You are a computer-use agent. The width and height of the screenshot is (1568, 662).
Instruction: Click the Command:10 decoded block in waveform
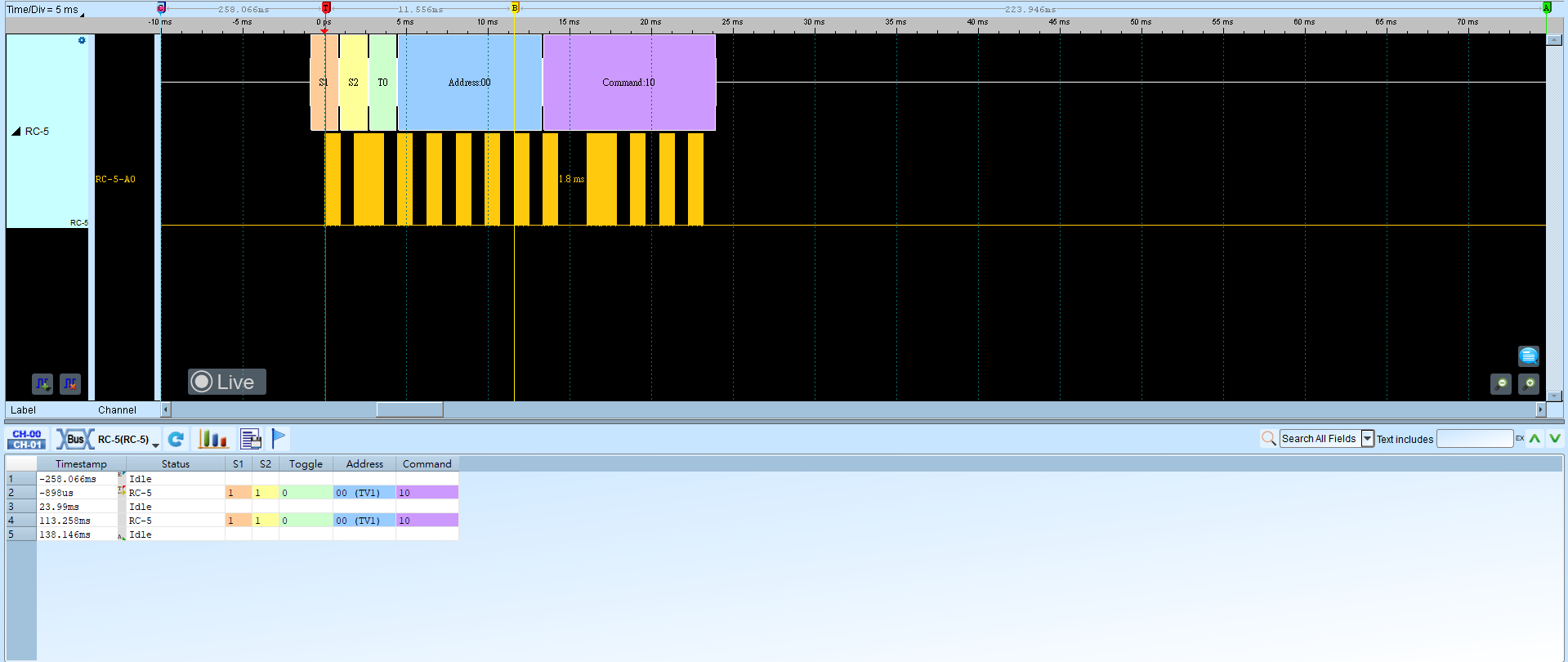pyautogui.click(x=629, y=83)
